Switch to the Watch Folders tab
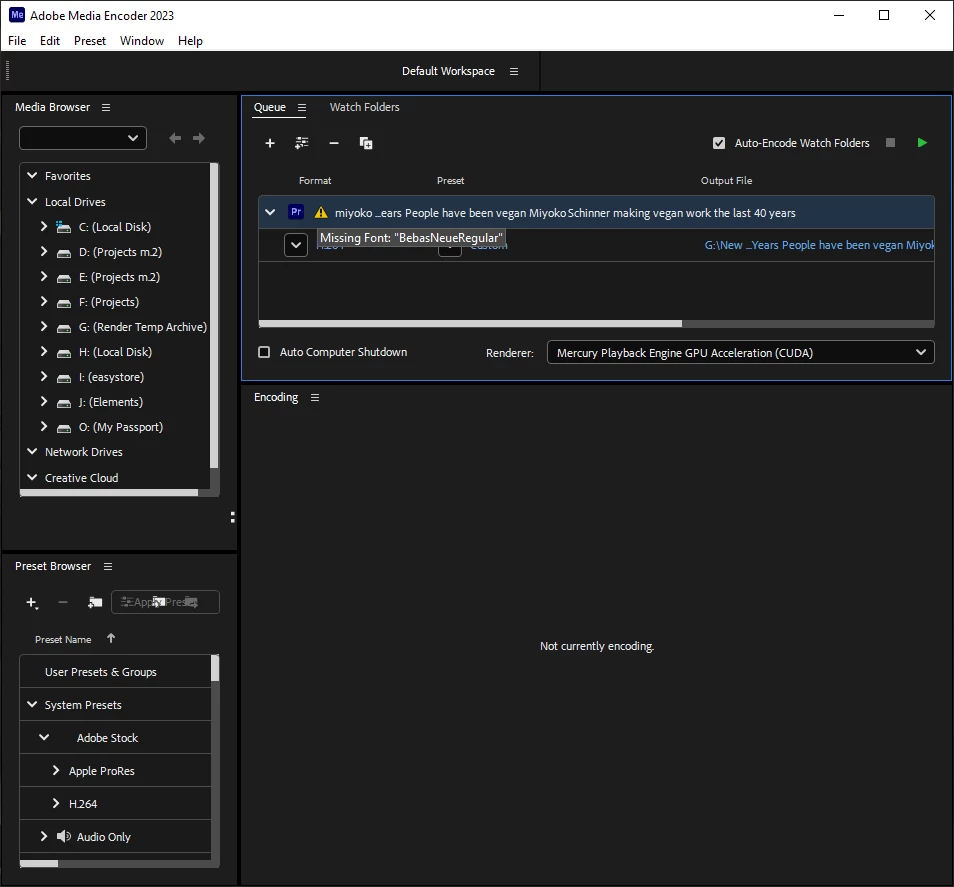The image size is (954, 887). coord(364,107)
